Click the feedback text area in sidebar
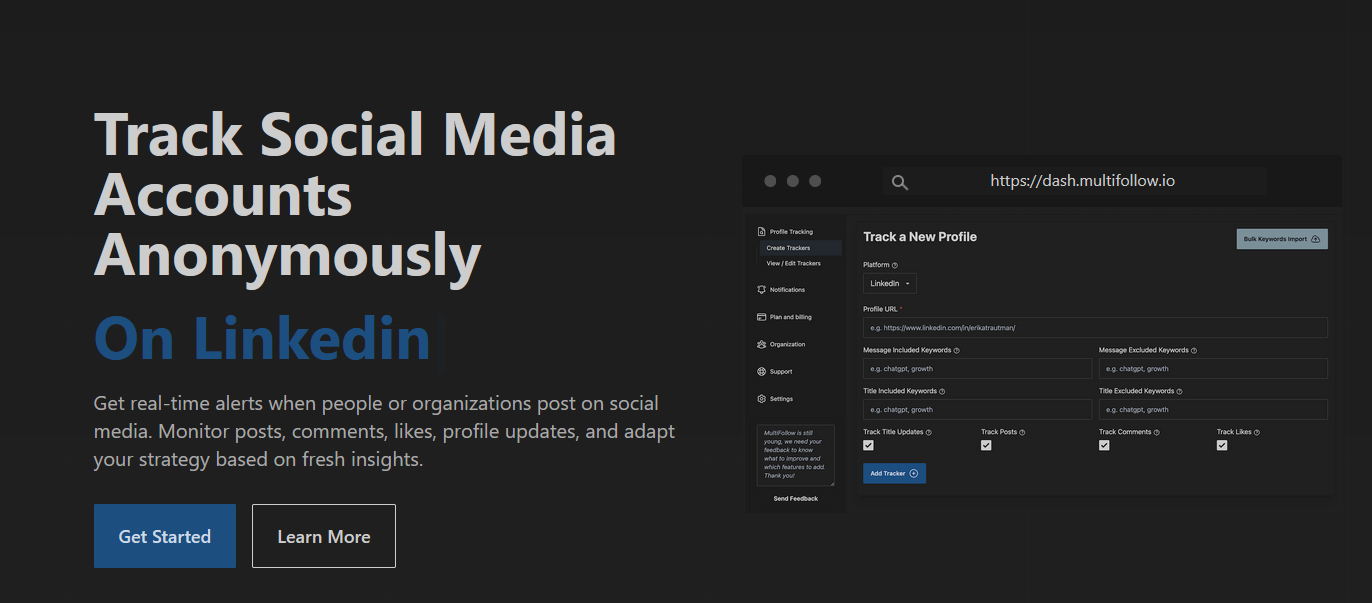 coord(796,456)
